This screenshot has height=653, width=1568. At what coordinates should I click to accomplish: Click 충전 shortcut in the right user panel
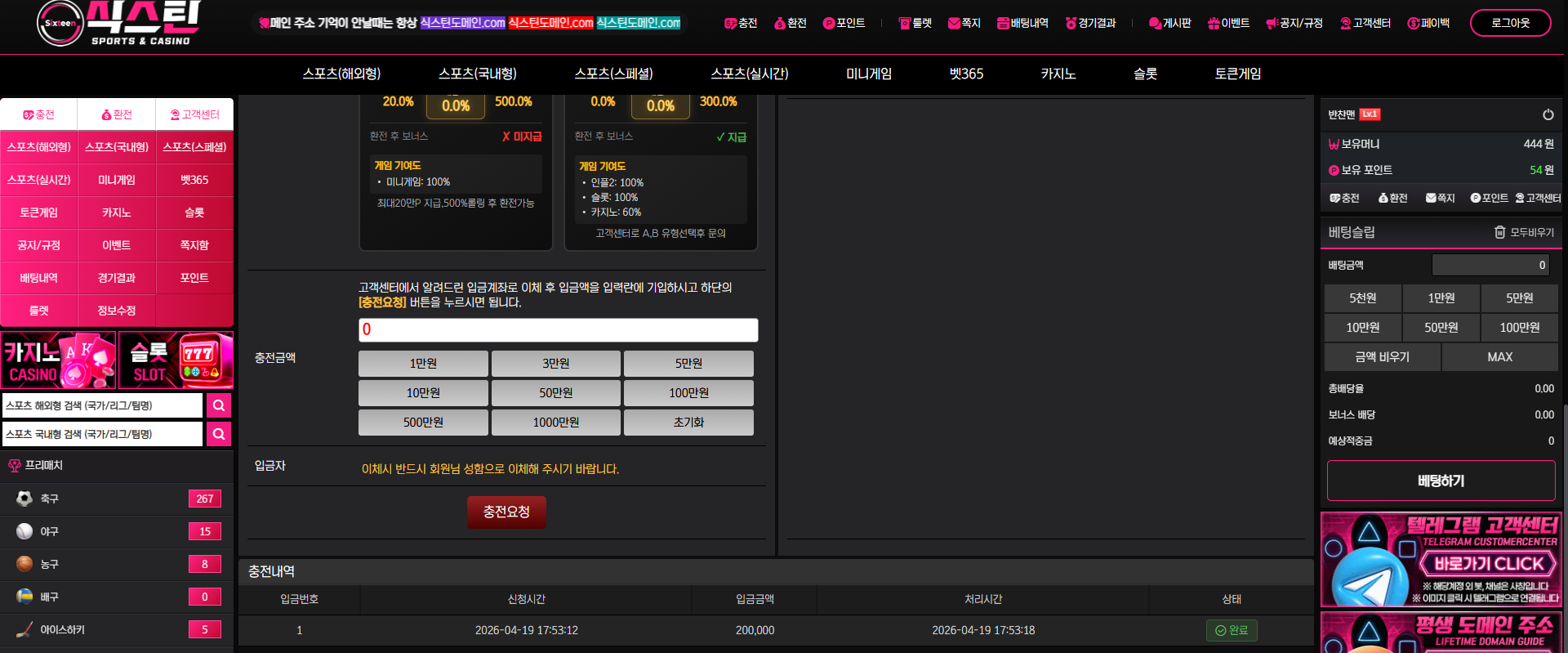click(1344, 198)
